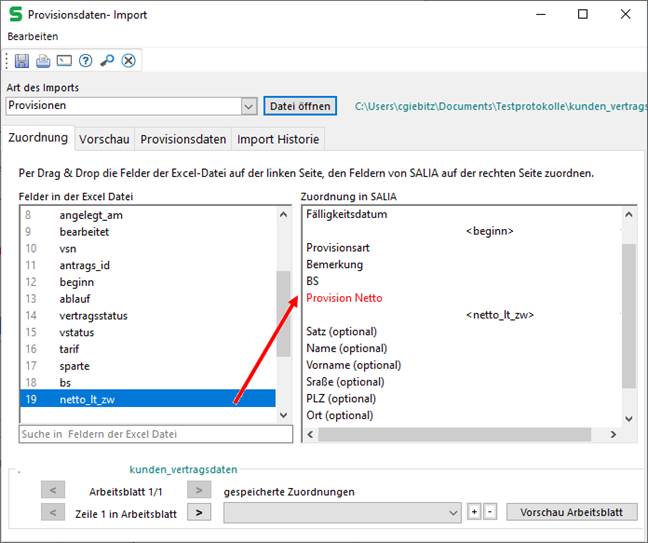Open the Bearbeiten menu
The image size is (648, 543).
point(33,36)
